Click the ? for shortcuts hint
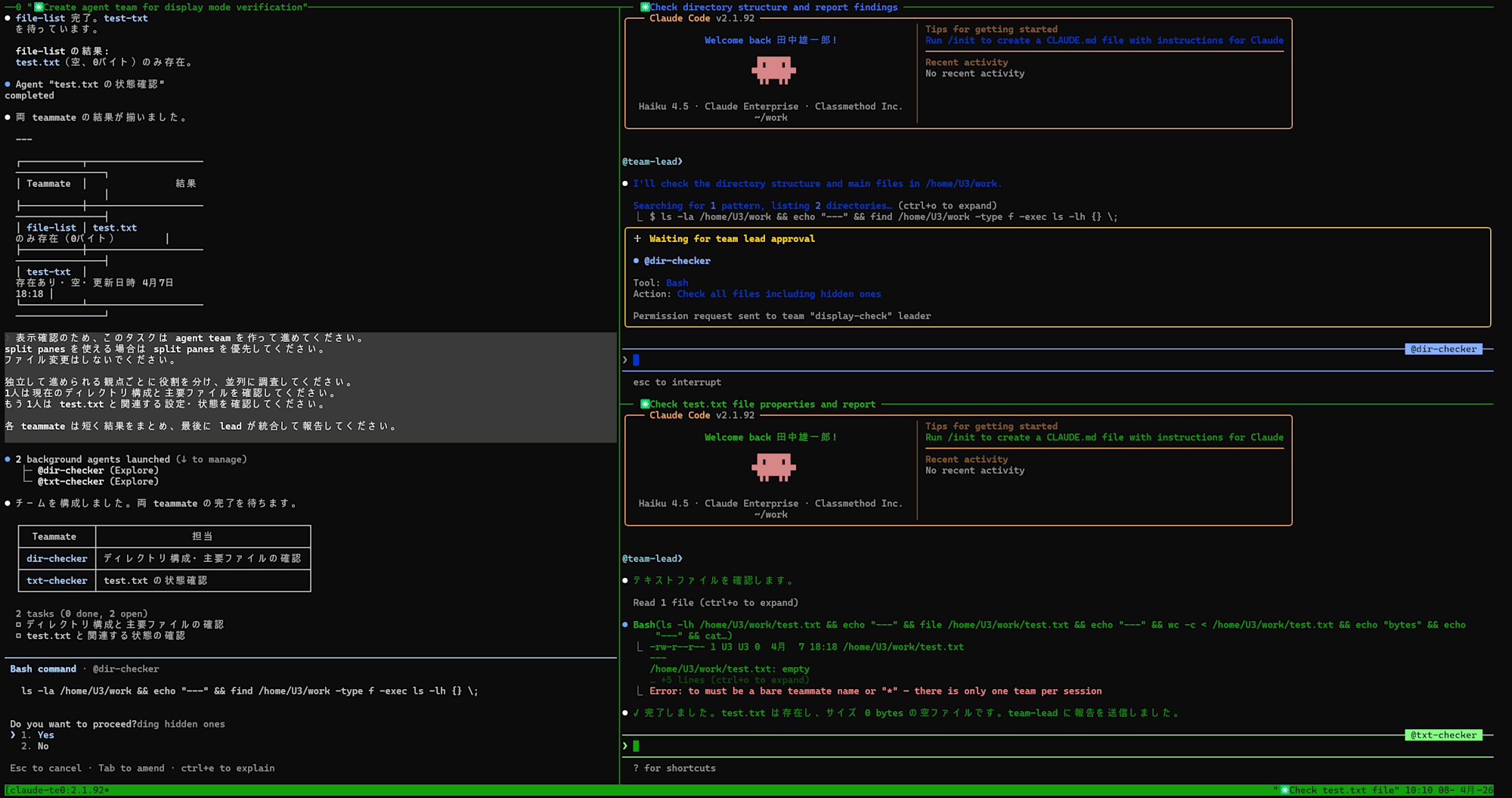 (x=674, y=769)
